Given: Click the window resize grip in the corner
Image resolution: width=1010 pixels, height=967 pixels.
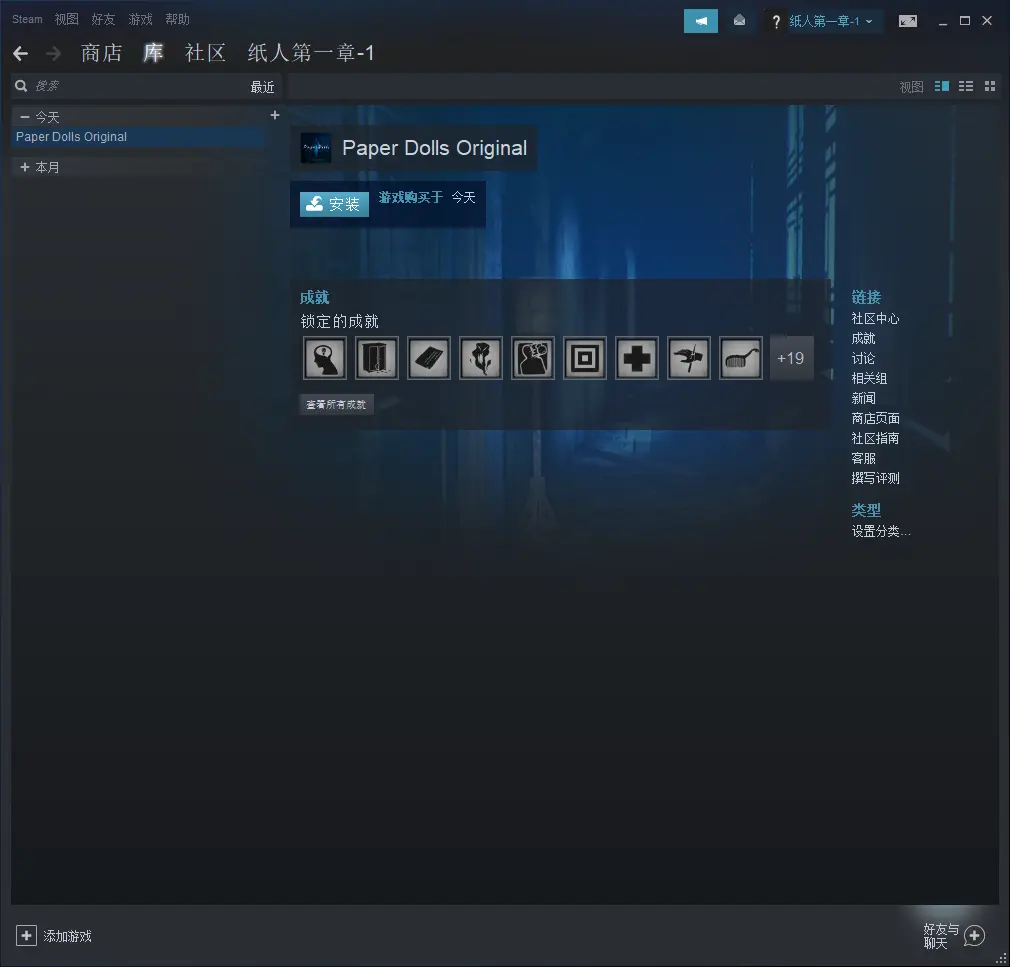Looking at the screenshot, I should (x=1002, y=959).
